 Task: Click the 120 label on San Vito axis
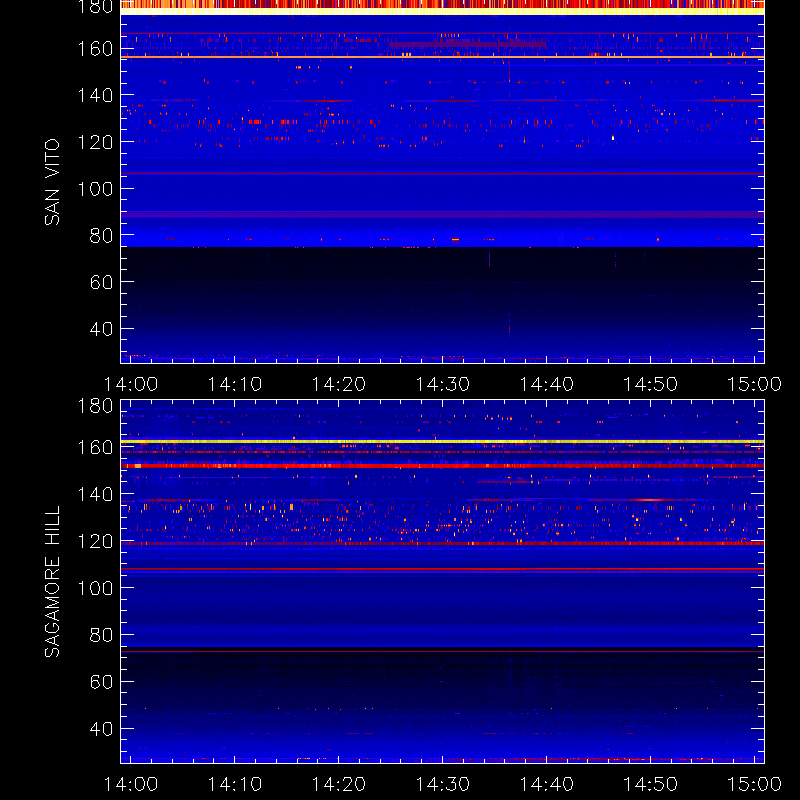95,142
